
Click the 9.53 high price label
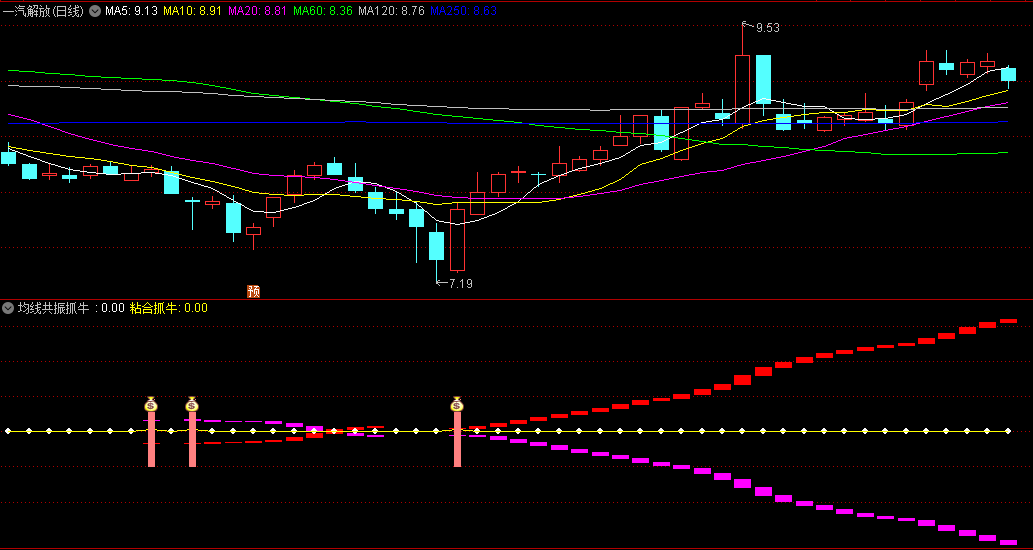pyautogui.click(x=768, y=28)
